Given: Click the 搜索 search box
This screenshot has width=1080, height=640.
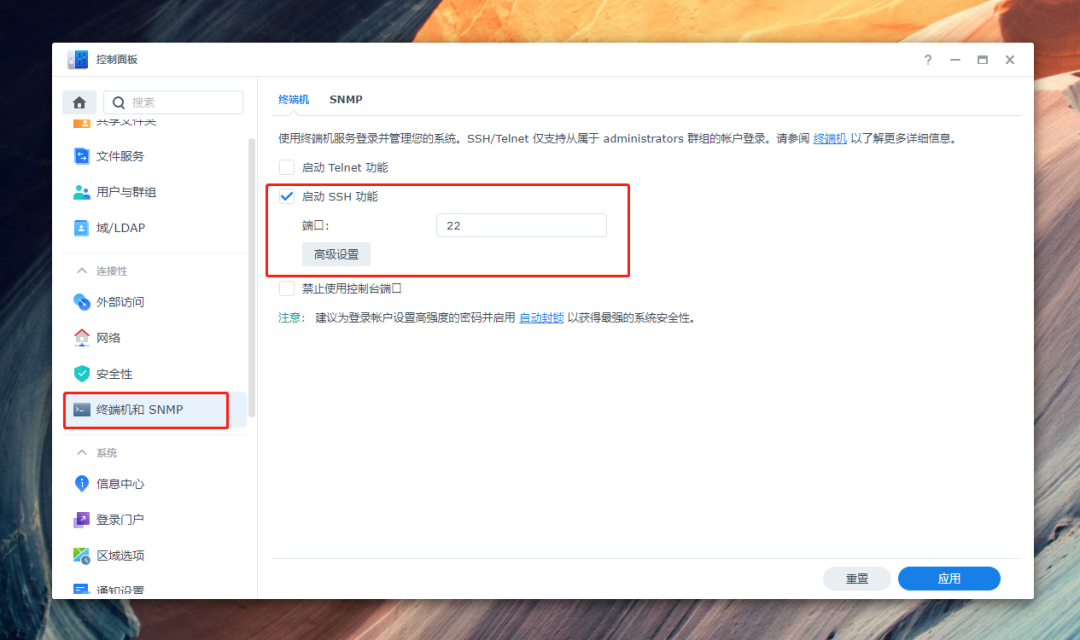Looking at the screenshot, I should click(x=173, y=103).
